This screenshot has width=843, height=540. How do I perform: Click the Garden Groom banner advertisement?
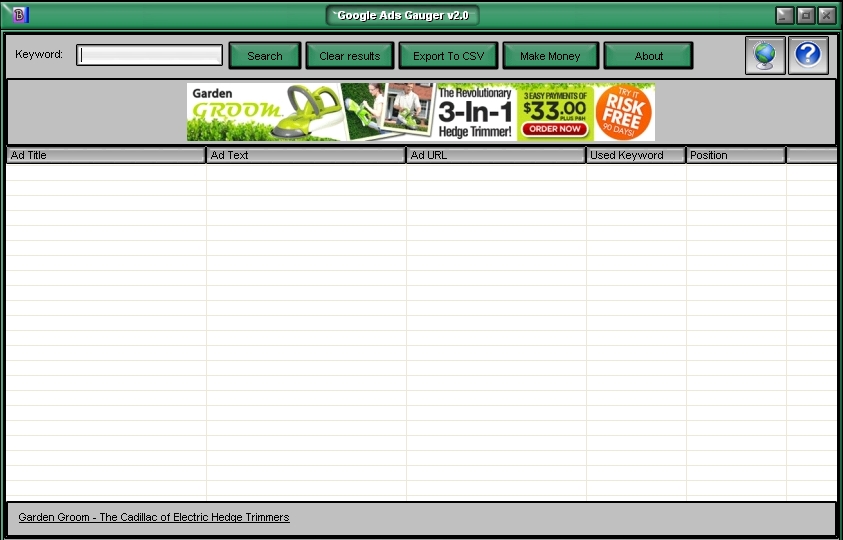[x=420, y=112]
